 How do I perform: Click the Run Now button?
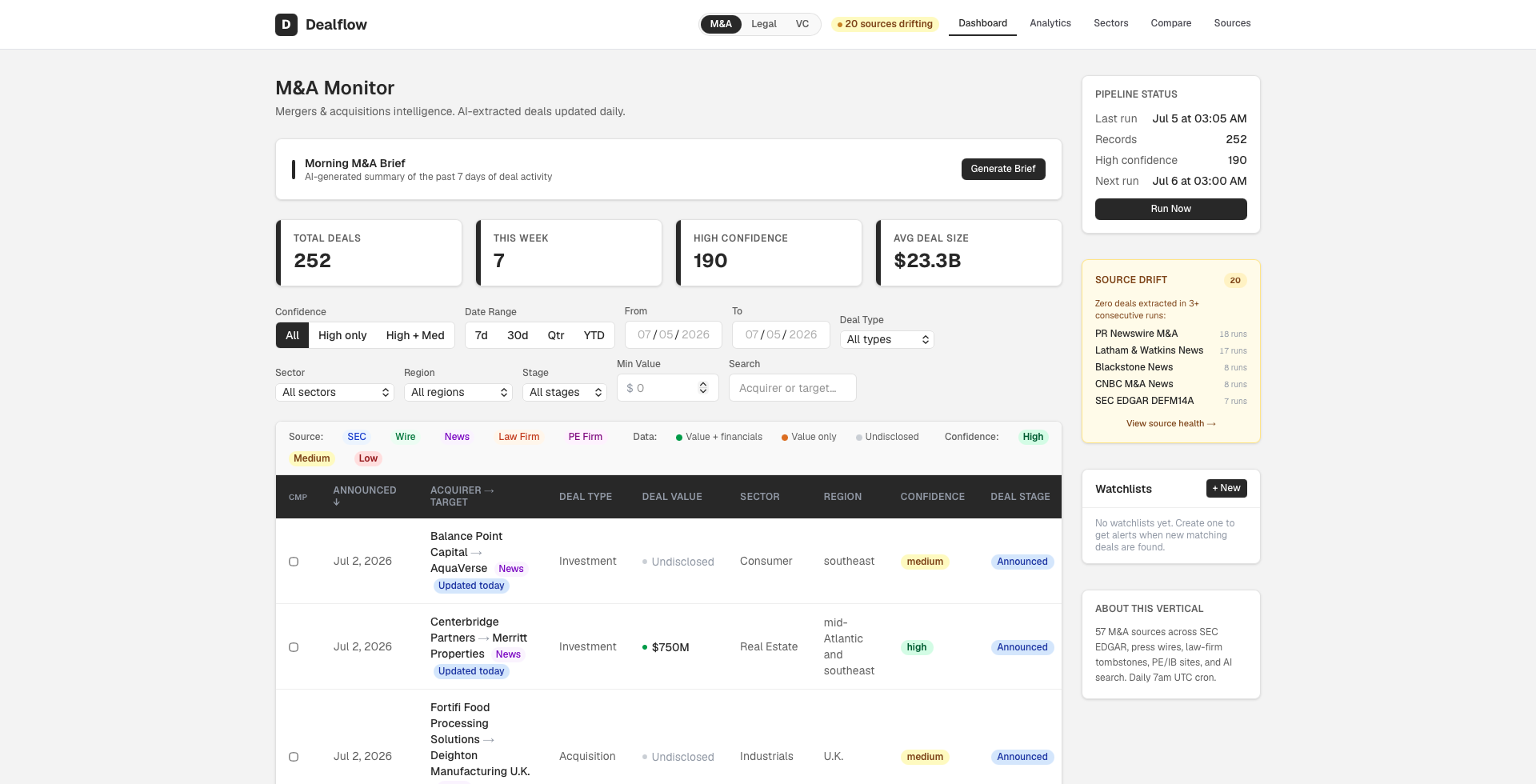(1170, 209)
